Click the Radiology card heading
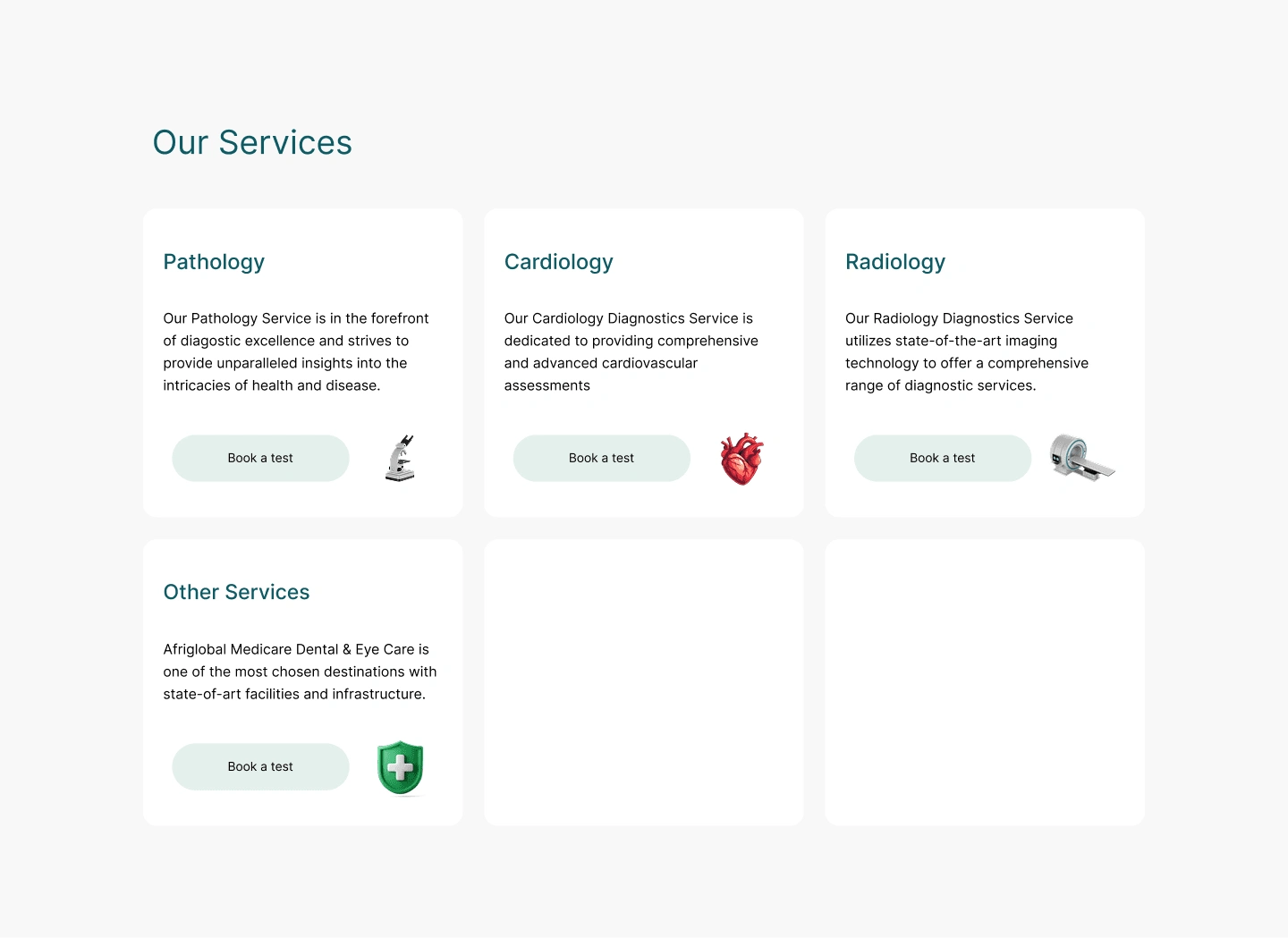The image size is (1288, 938). point(895,262)
